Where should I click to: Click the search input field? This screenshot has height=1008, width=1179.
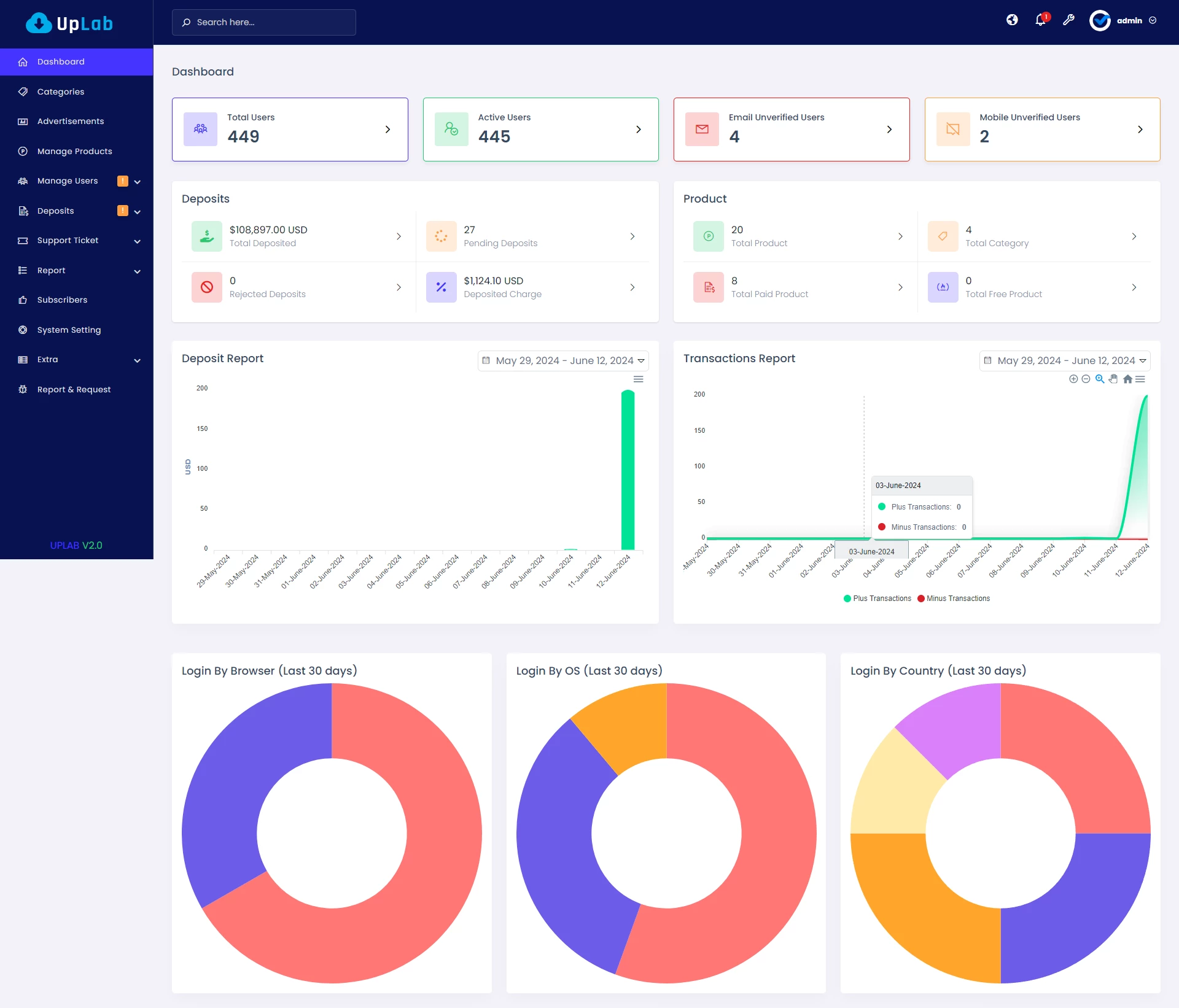(264, 22)
